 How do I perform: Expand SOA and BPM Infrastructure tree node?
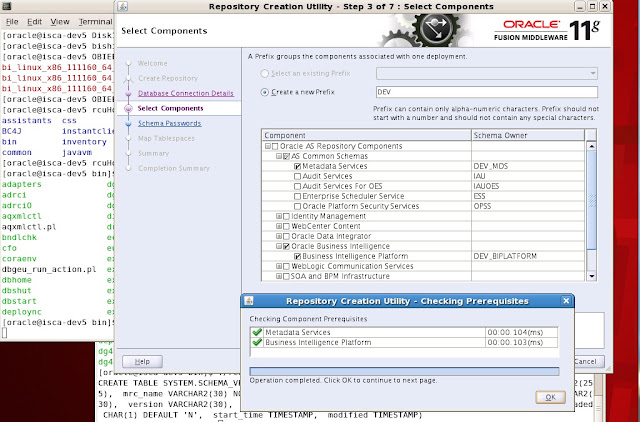click(x=279, y=276)
